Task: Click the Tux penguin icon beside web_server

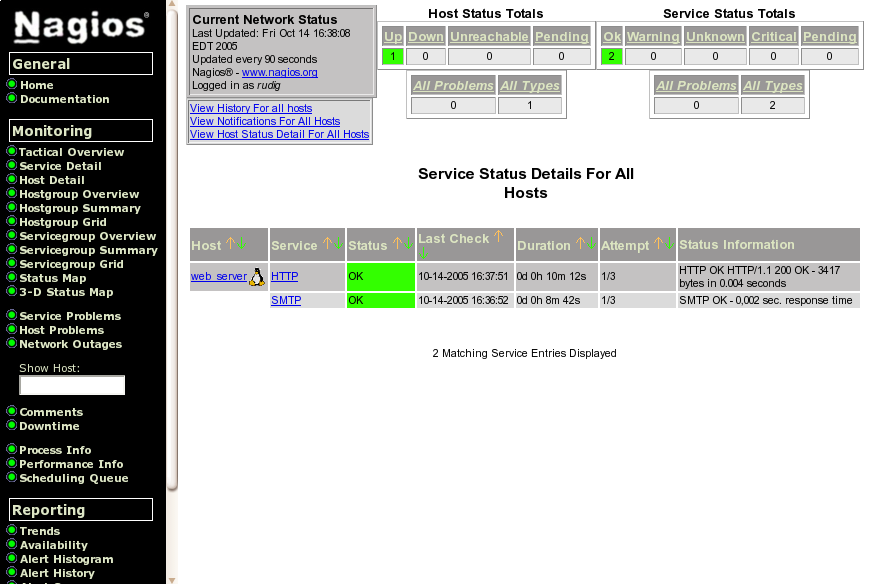Action: click(257, 277)
